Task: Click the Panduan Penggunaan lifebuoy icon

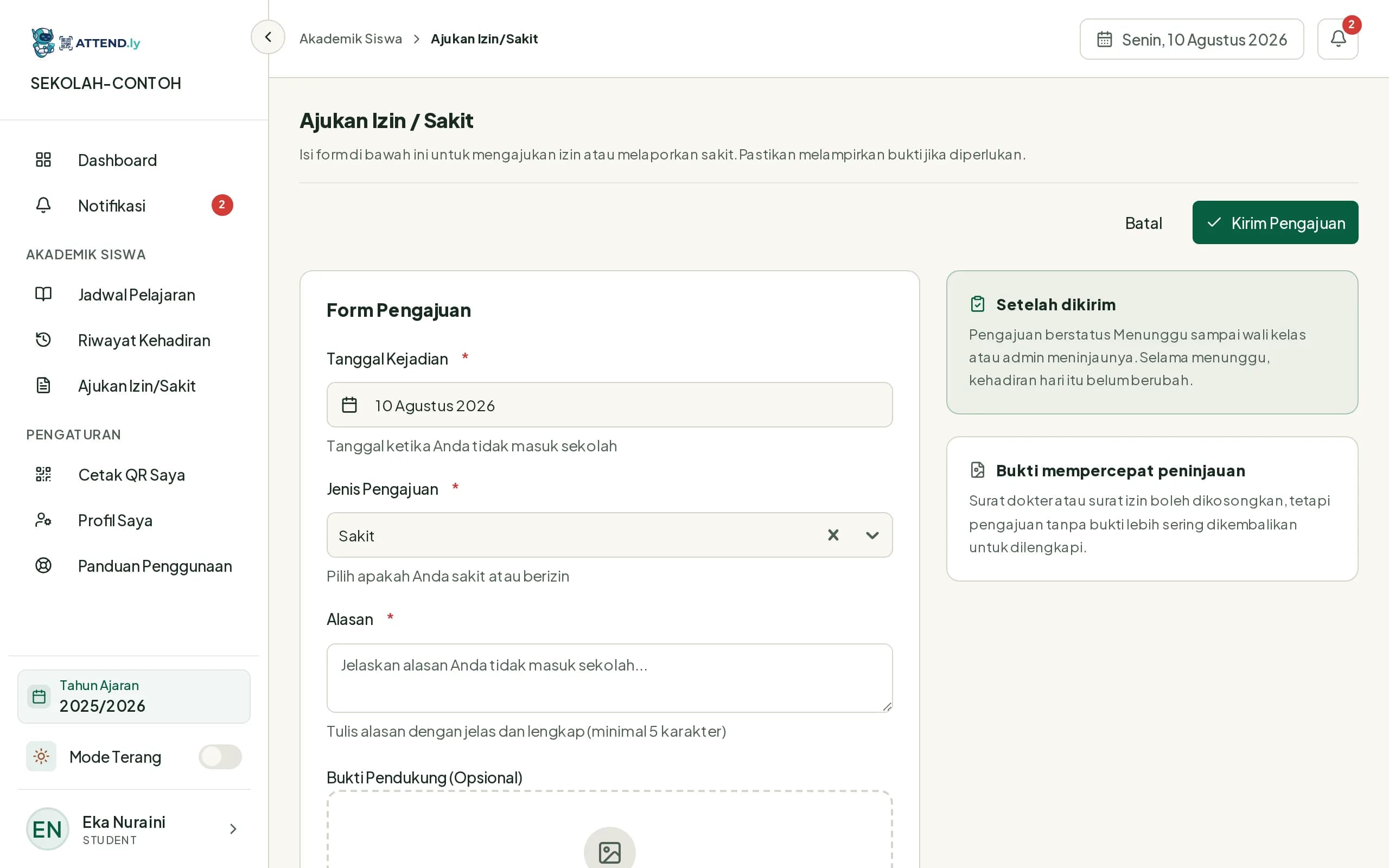Action: [43, 565]
